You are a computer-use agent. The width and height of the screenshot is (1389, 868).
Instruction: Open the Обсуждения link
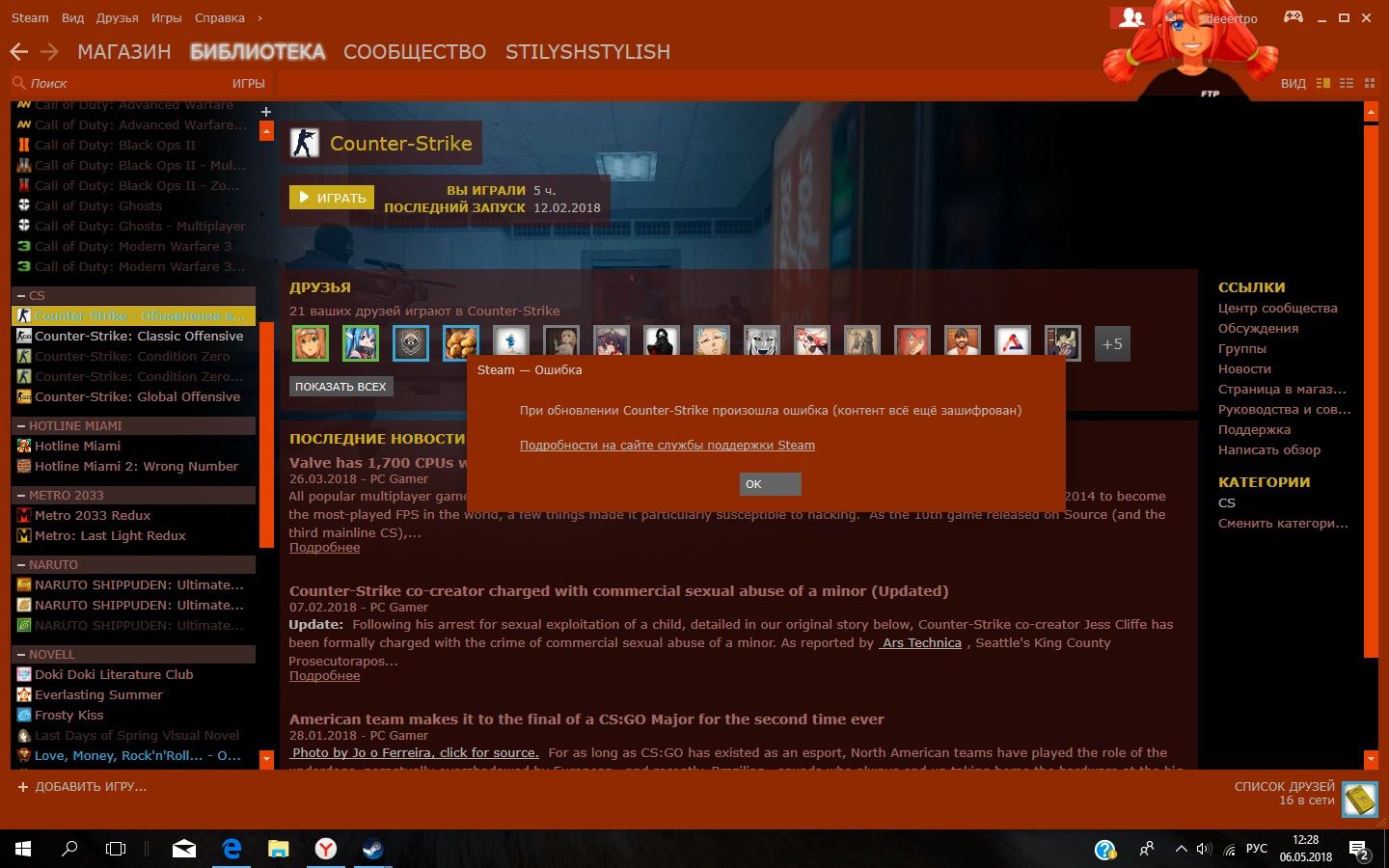(x=1258, y=329)
